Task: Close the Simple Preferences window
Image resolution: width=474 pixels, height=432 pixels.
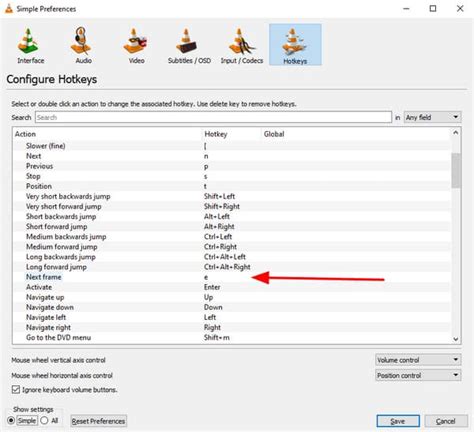Action: (460, 9)
